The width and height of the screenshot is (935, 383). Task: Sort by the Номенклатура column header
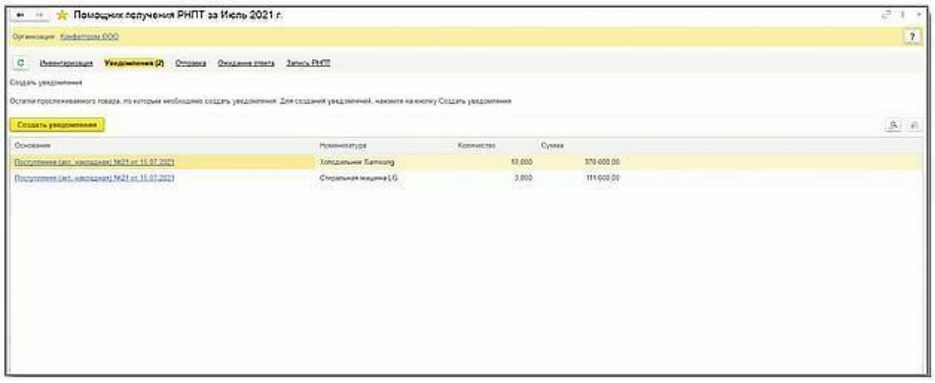(x=343, y=146)
